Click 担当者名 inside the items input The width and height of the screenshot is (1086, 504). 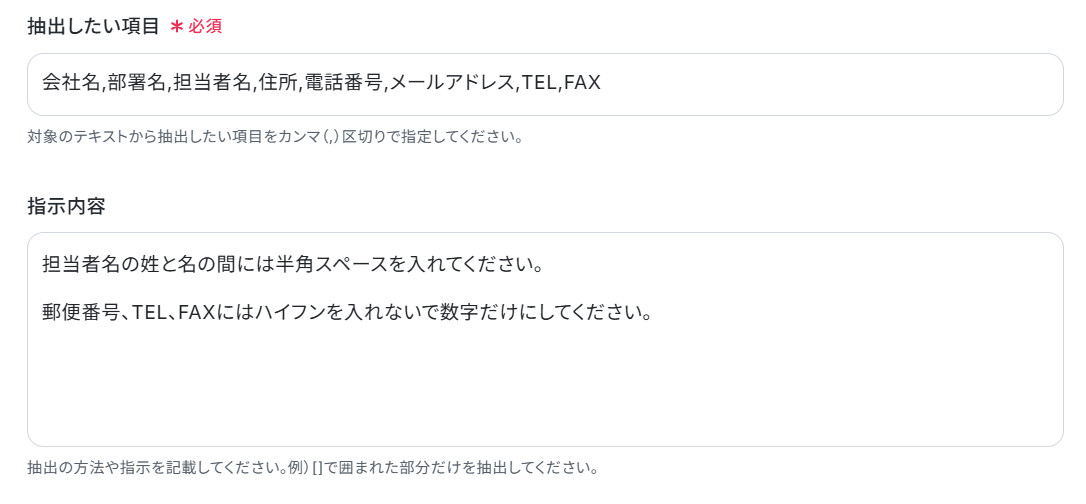pyautogui.click(x=211, y=83)
